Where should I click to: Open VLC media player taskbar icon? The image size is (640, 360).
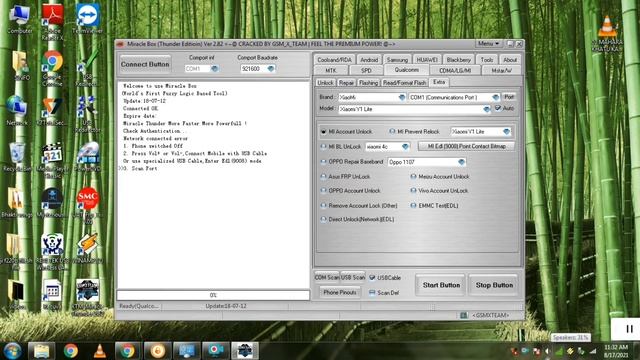point(100,351)
